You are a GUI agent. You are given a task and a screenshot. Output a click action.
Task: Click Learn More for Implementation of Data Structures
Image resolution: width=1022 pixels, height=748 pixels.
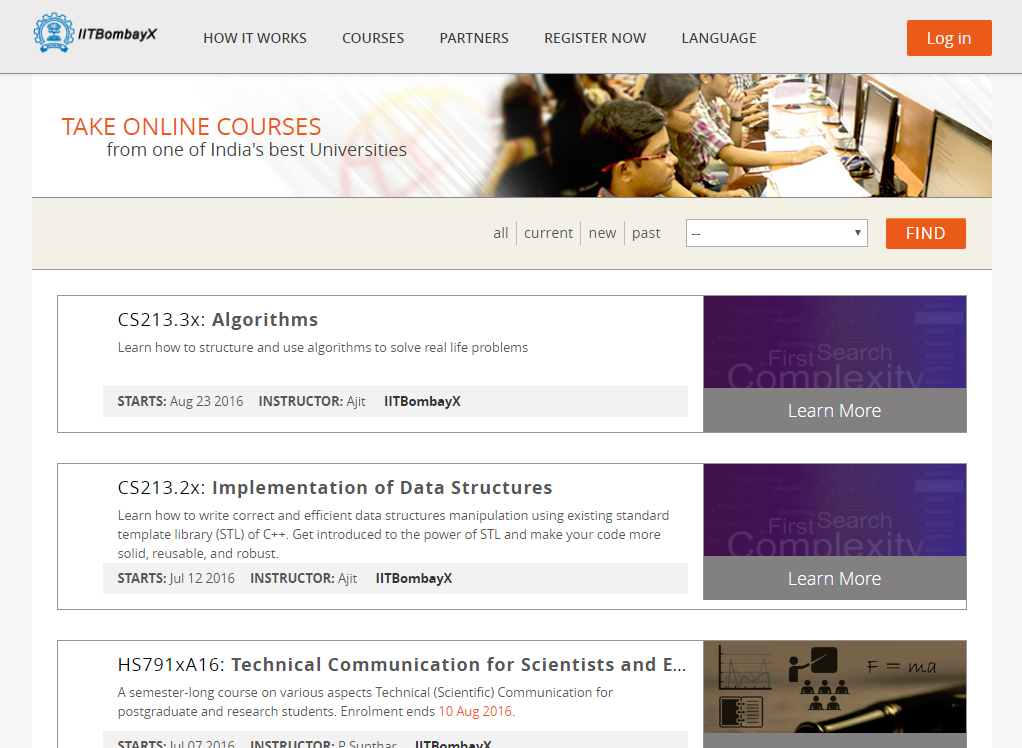(834, 579)
